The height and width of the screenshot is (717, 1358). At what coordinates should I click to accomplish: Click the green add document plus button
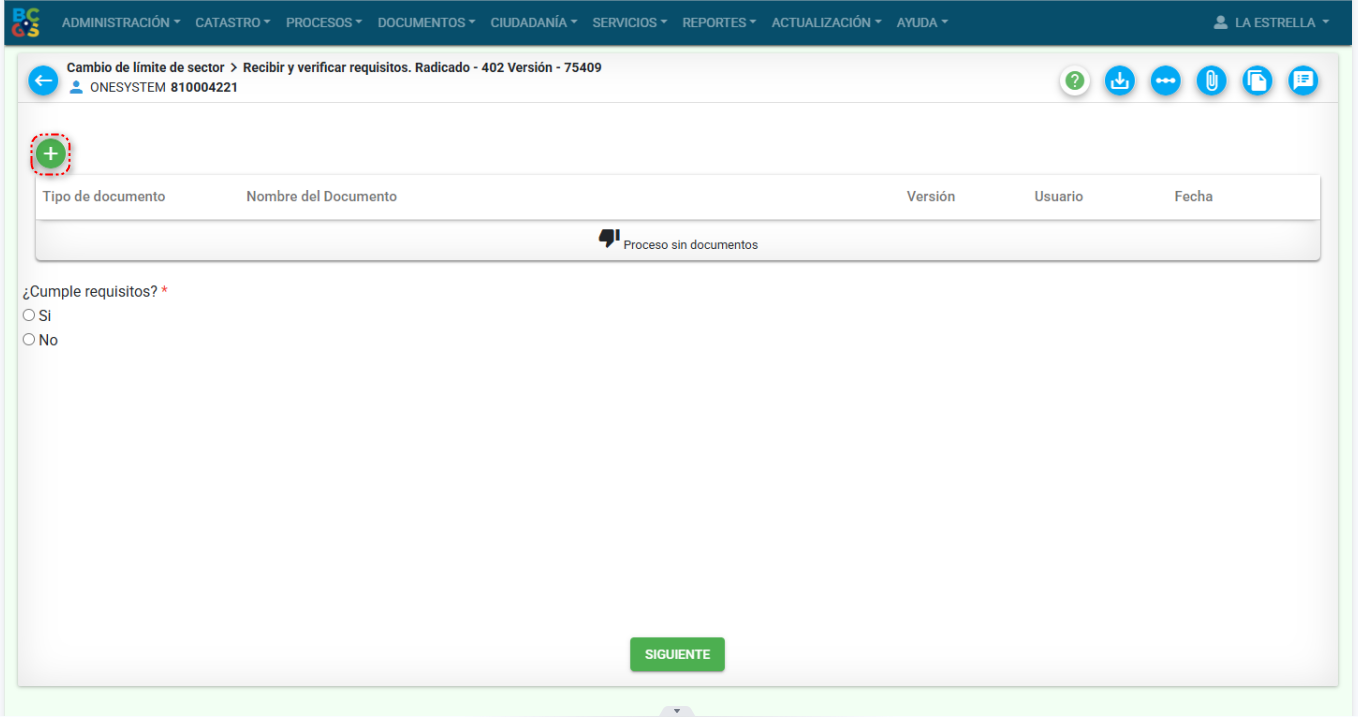pyautogui.click(x=51, y=154)
